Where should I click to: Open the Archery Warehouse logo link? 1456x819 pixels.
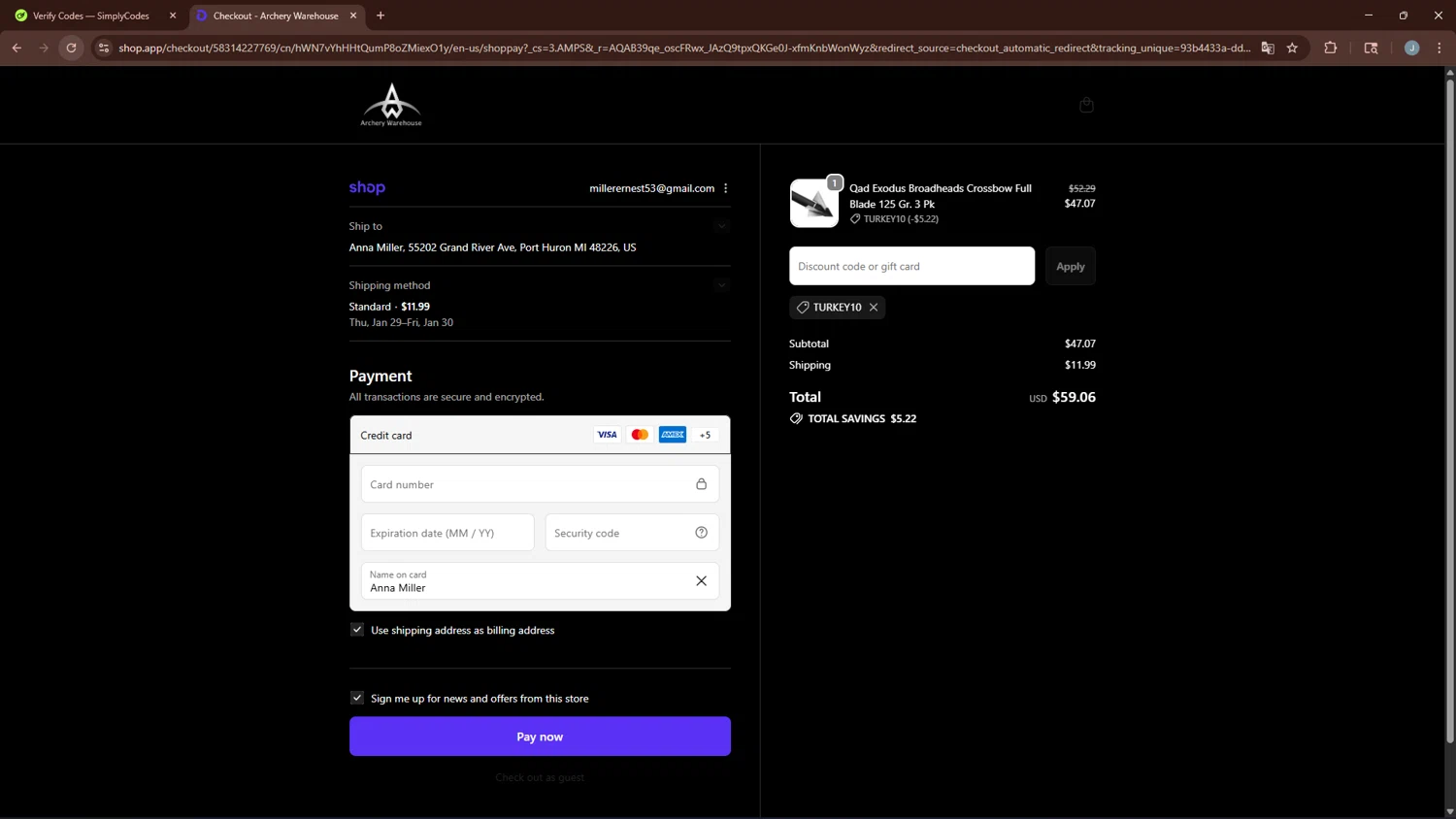(x=391, y=105)
